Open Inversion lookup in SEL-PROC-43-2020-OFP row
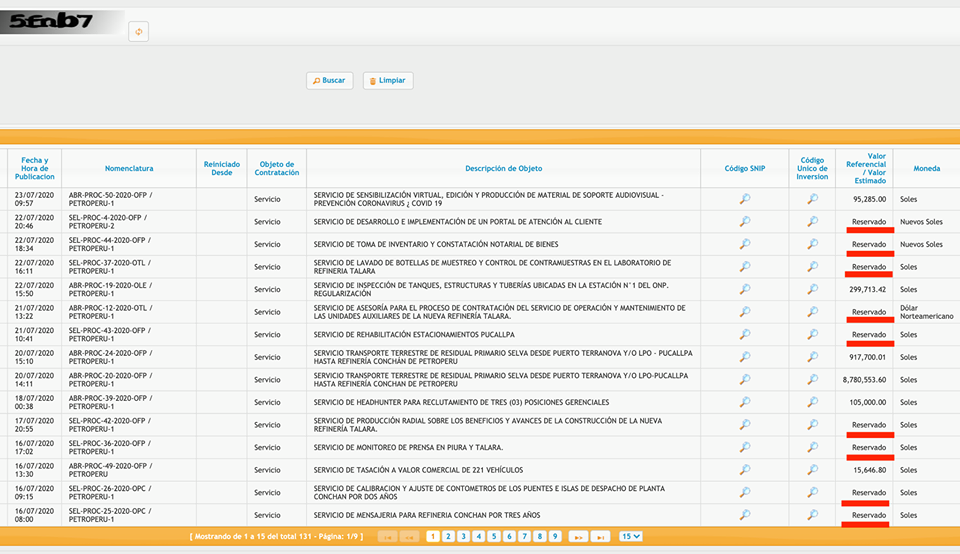This screenshot has width=960, height=554. [x=812, y=334]
